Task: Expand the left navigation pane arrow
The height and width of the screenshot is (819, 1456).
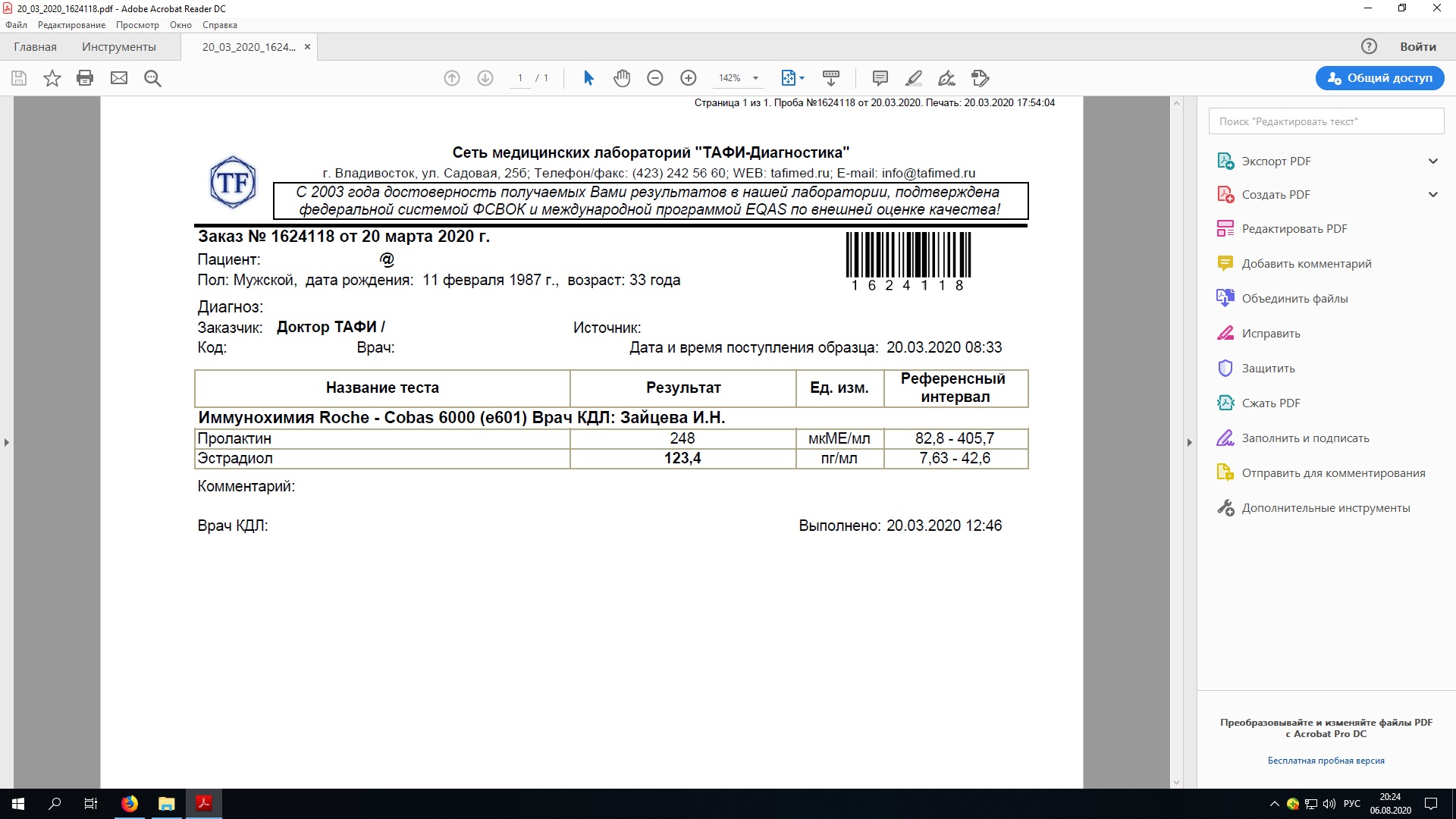Action: [7, 442]
